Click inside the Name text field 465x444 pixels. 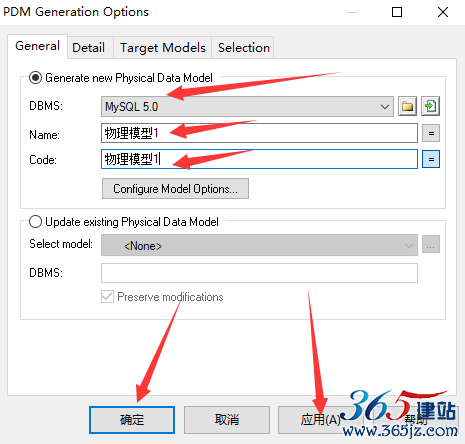coord(259,133)
